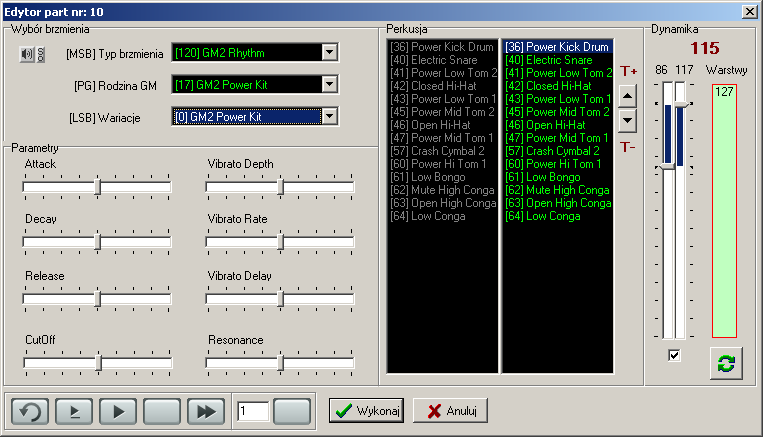Screen dimensions: 763x437
Task: Select green [36] Power Kick Drum entry
Action: pyautogui.click(x=557, y=47)
